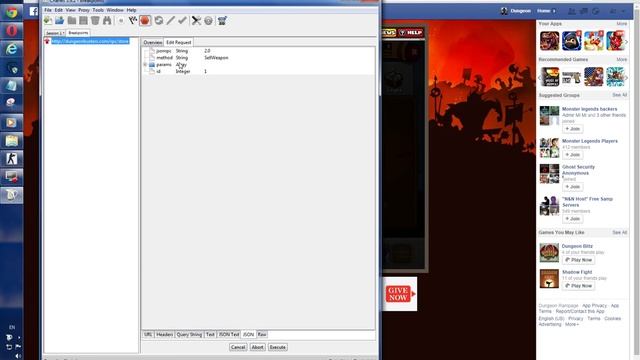Launch Opera from the taskbar
The image size is (640, 360).
pos(11,31)
